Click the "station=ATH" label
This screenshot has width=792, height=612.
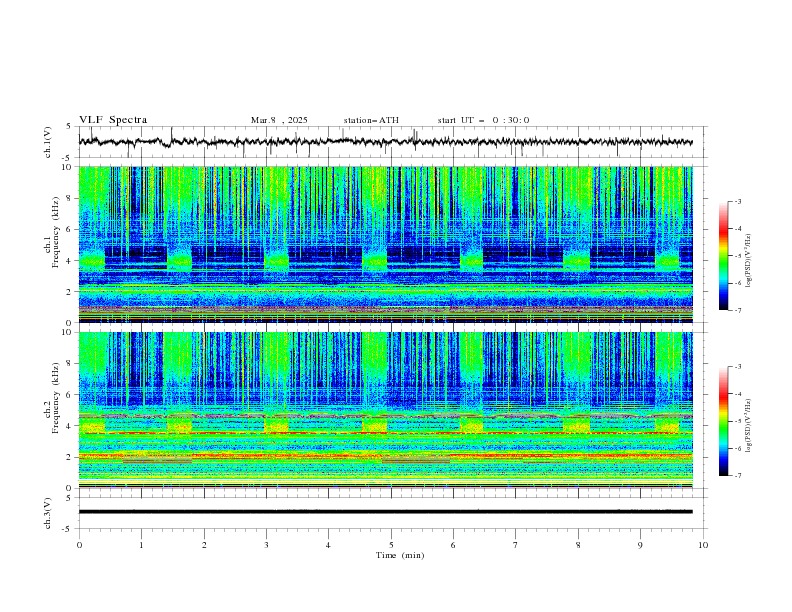point(371,120)
